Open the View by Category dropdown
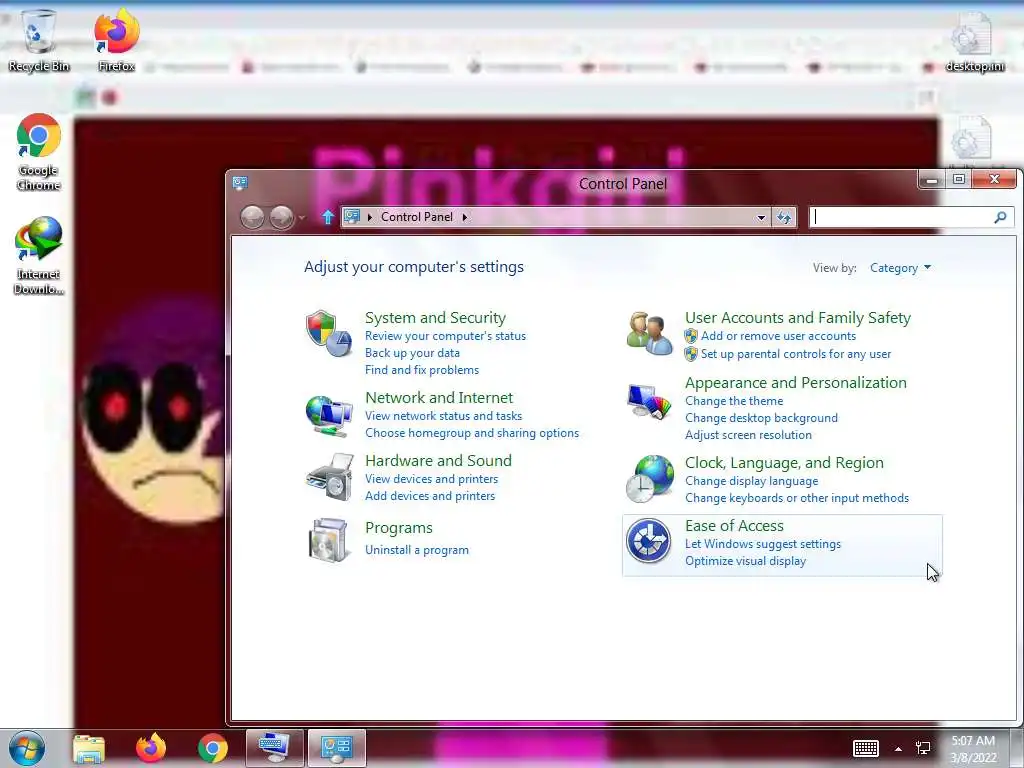 [x=900, y=268]
